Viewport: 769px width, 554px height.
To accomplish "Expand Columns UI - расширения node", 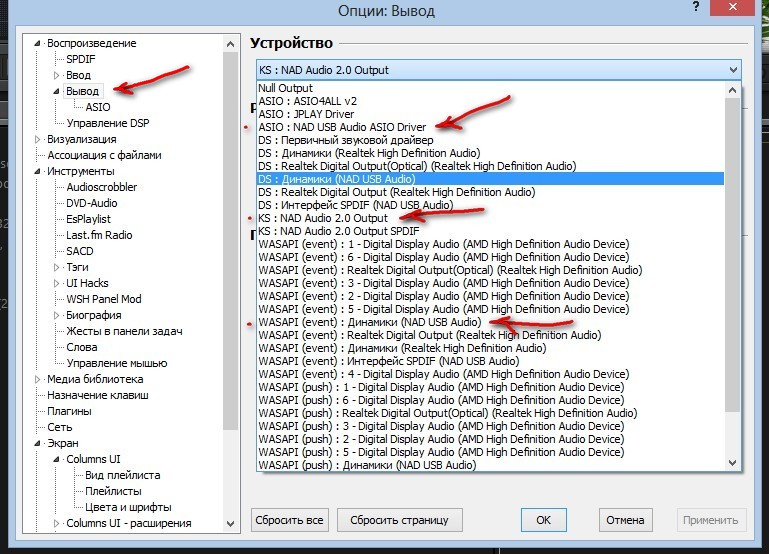I will 56,523.
